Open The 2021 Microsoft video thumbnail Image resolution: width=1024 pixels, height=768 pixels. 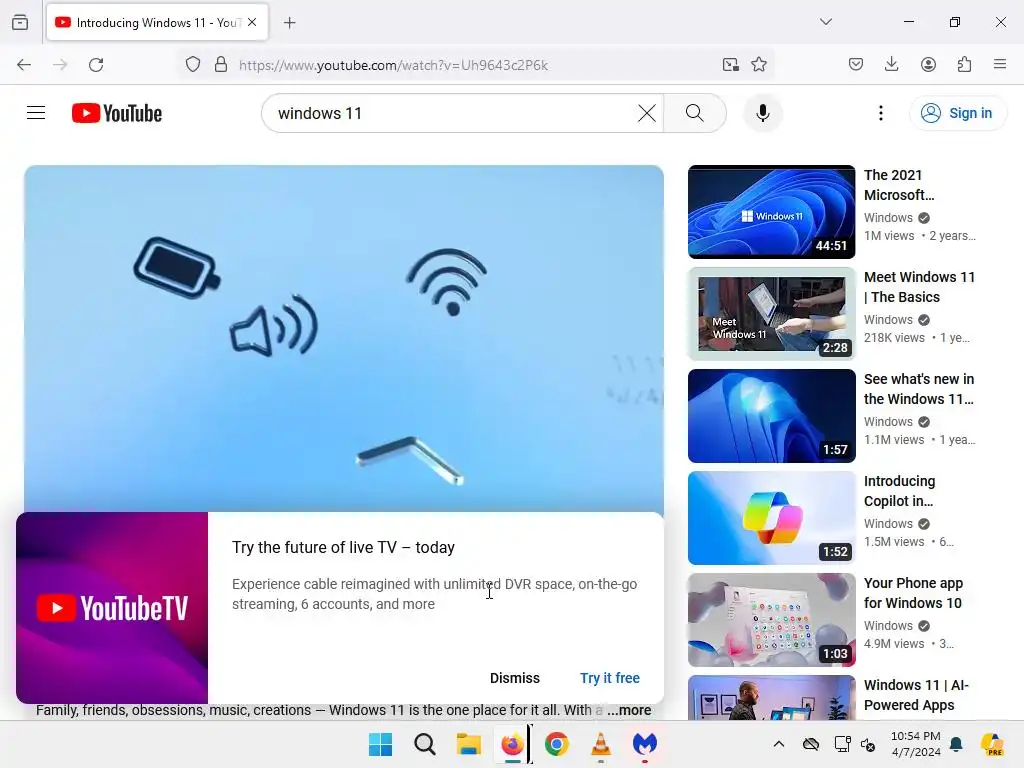[x=771, y=212]
